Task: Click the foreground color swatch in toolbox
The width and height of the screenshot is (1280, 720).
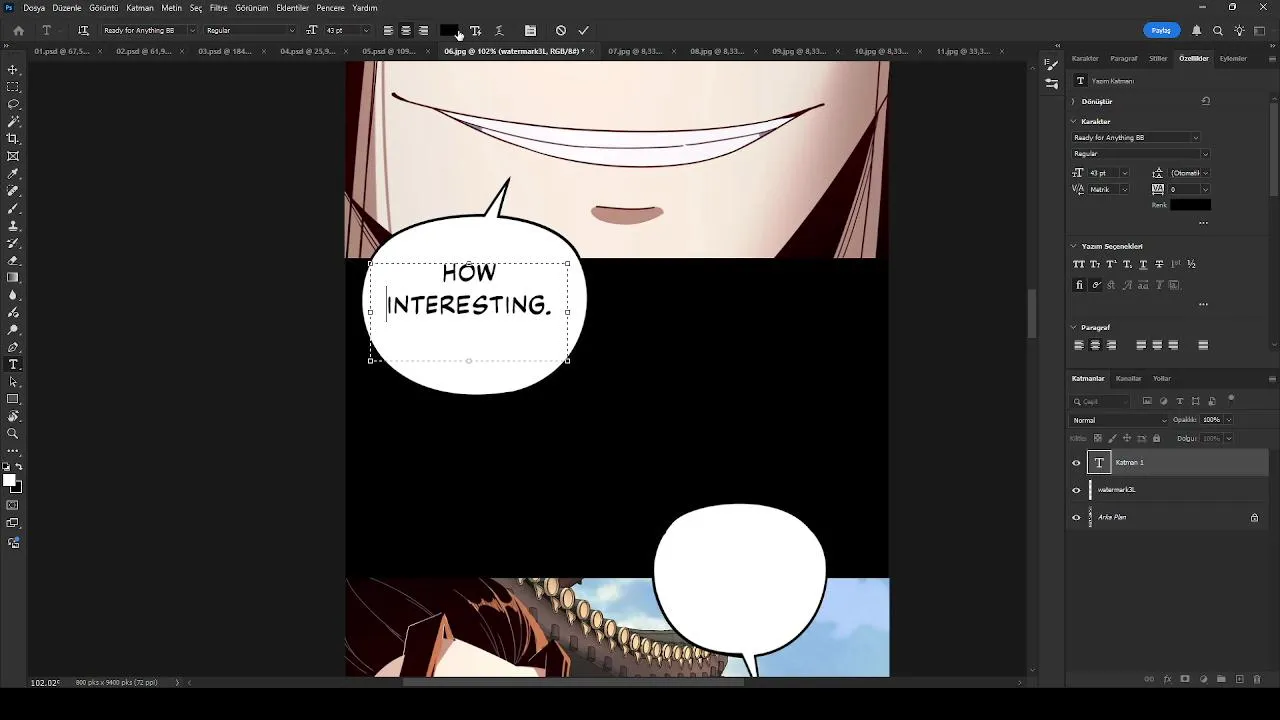Action: point(9,481)
